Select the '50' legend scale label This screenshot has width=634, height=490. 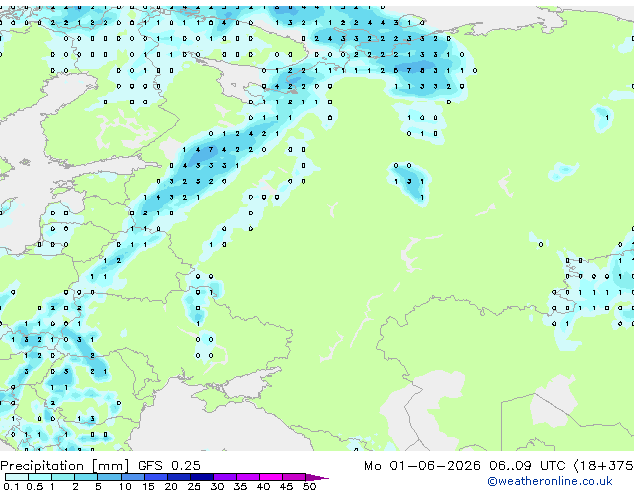click(309, 486)
